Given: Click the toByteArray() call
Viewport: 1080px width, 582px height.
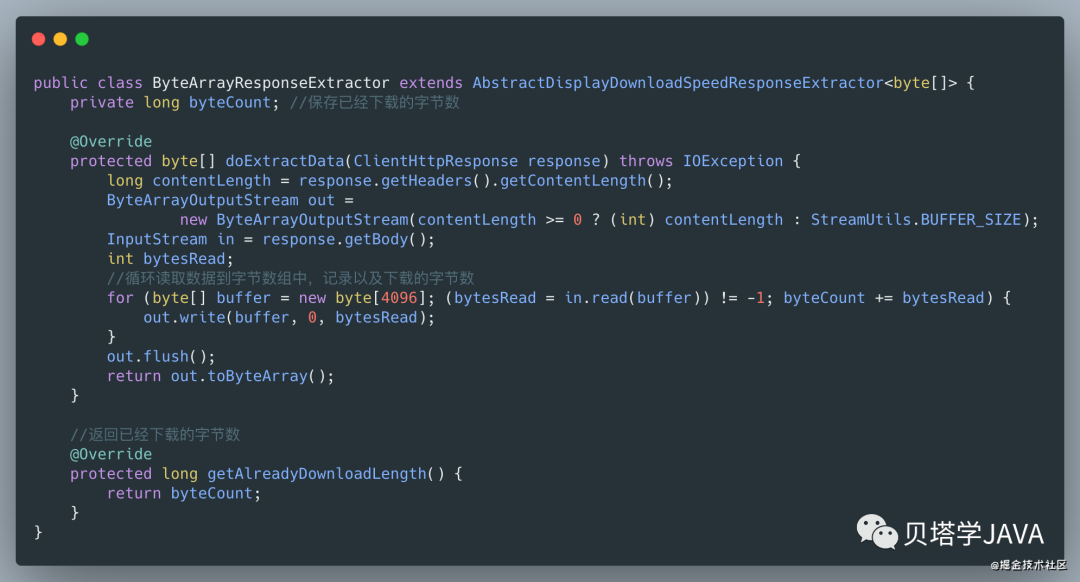Looking at the screenshot, I should [x=267, y=376].
